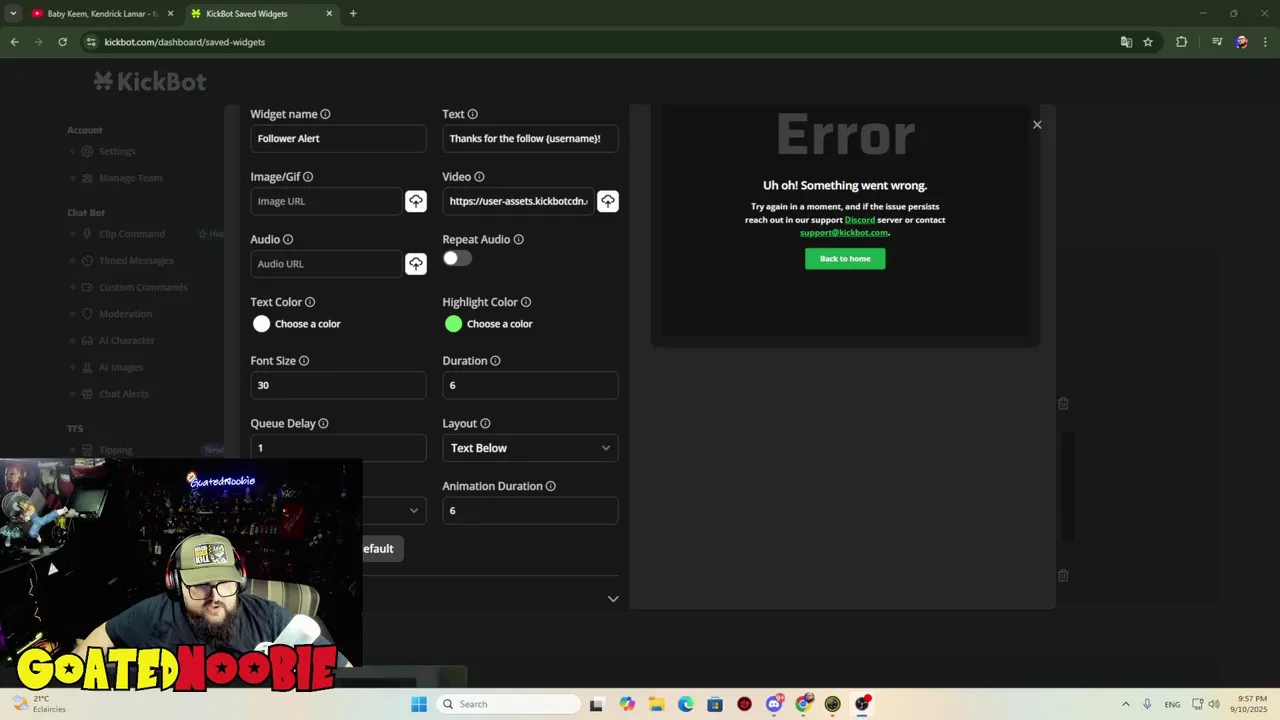Click the info icon next to Audio
1280x720 pixels.
[288, 240]
